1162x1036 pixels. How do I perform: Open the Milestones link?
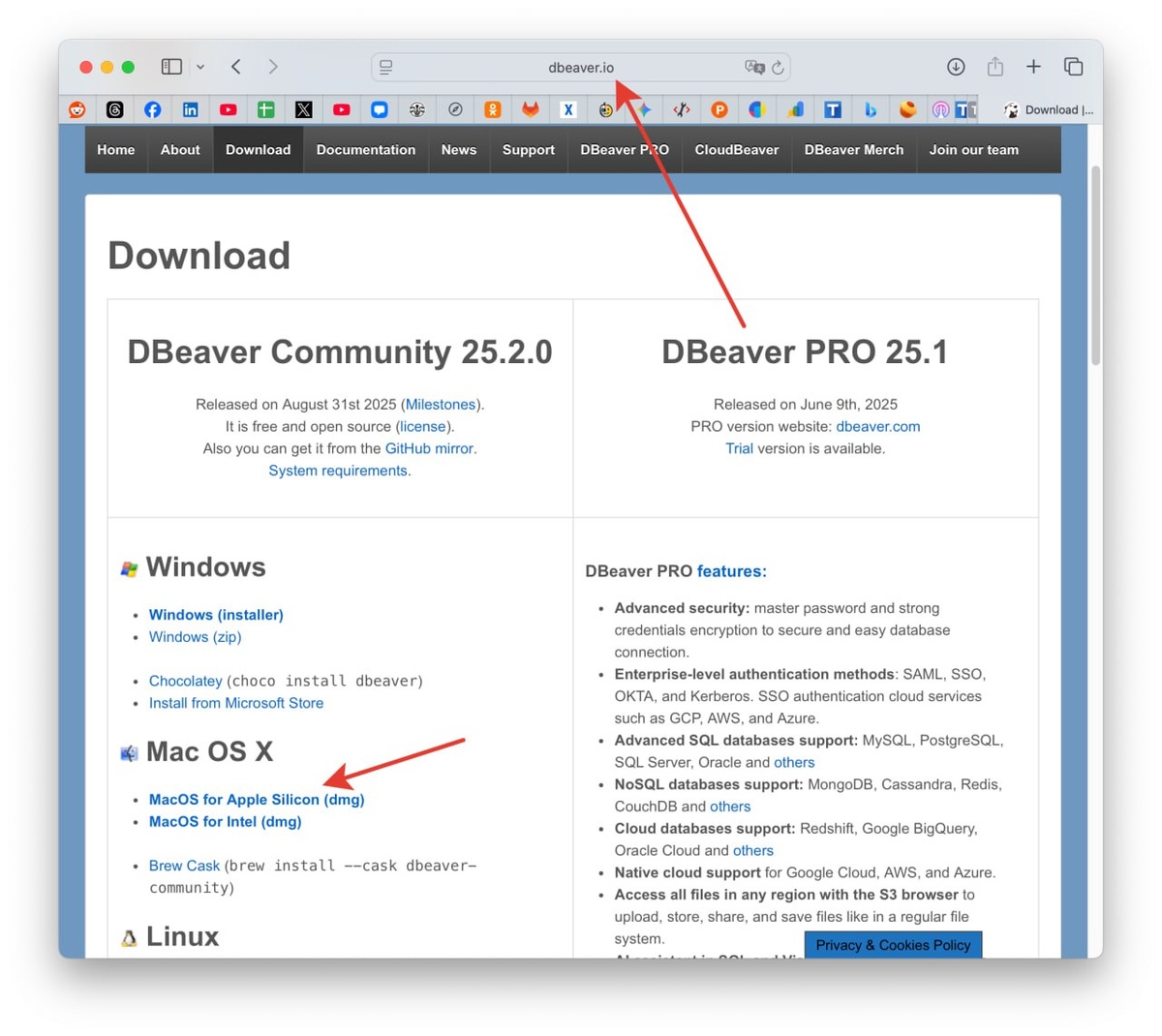click(441, 405)
